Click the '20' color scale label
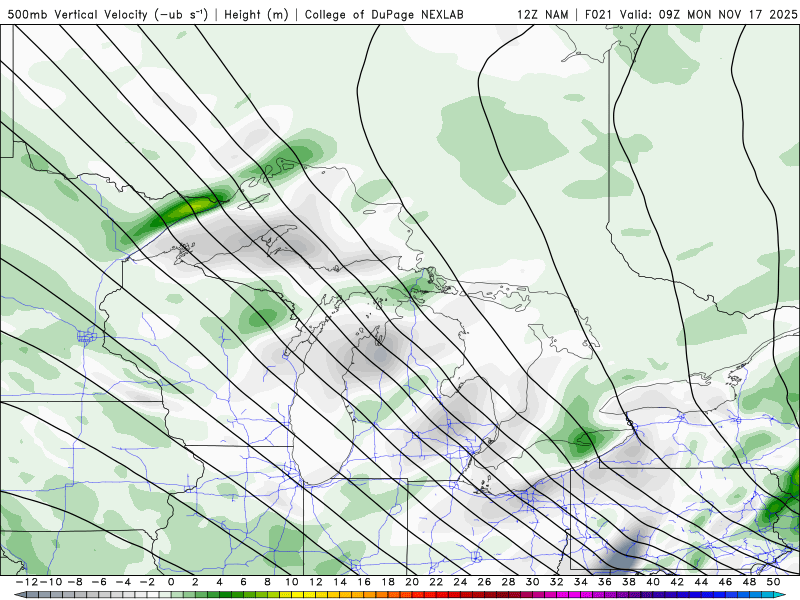800x600 pixels. click(x=412, y=582)
